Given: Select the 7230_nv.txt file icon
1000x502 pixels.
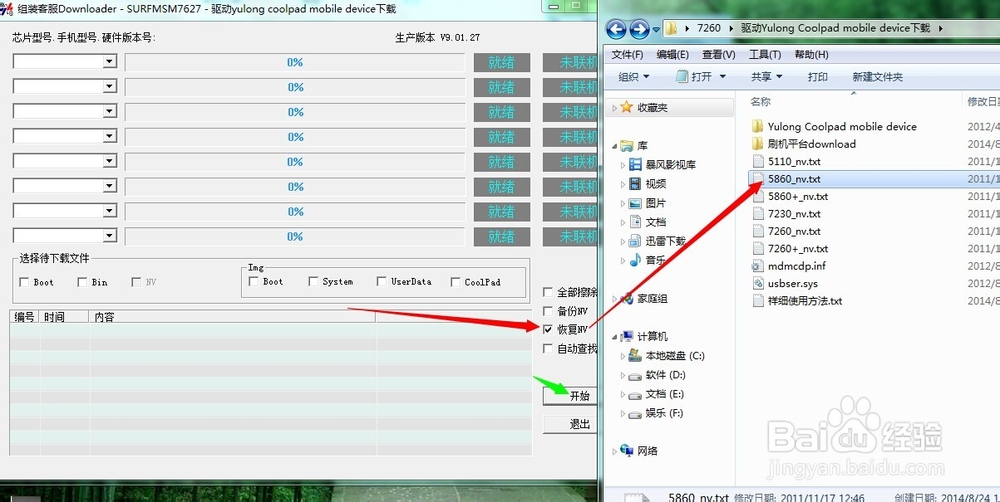Looking at the screenshot, I should click(758, 214).
